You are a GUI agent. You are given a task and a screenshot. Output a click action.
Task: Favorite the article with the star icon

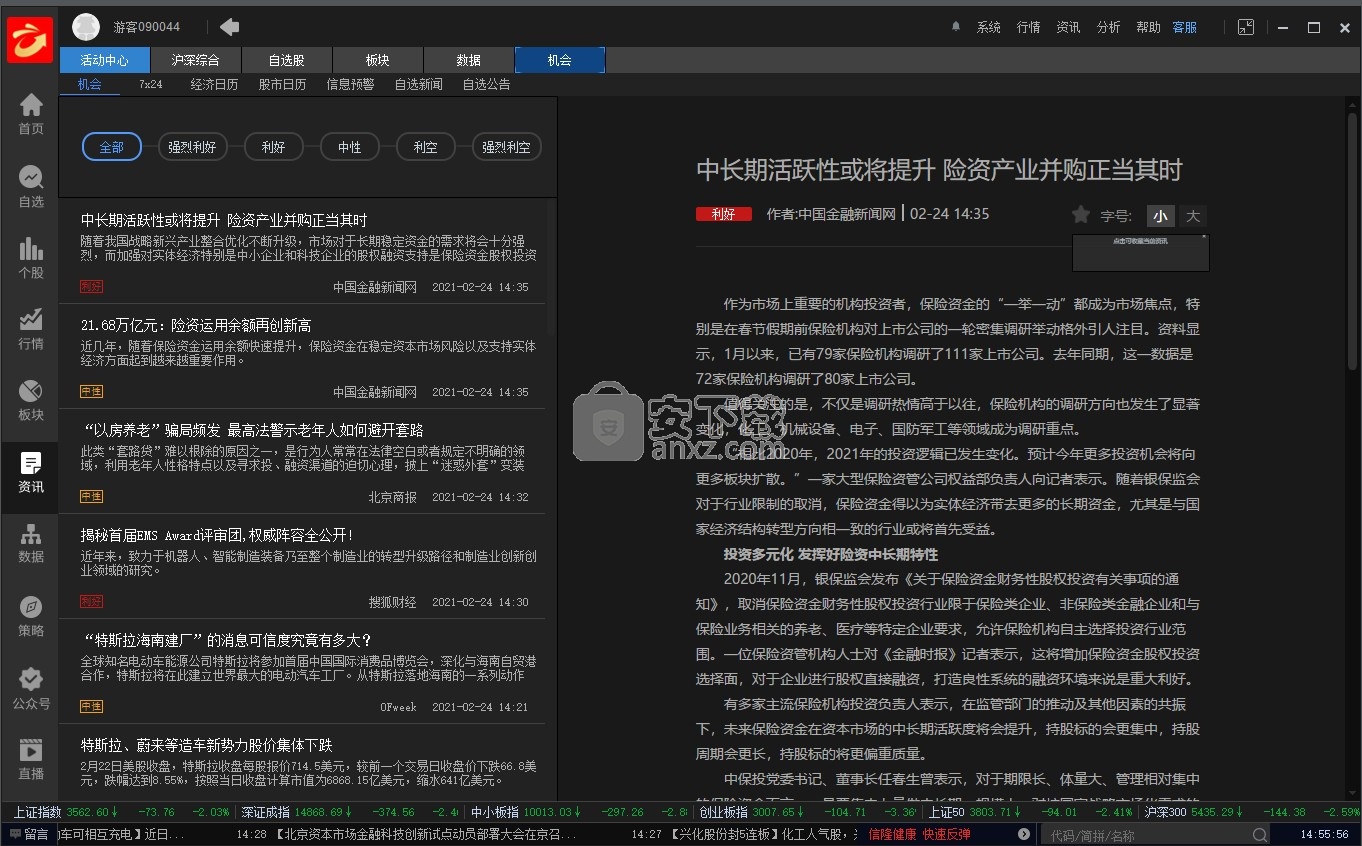coord(1080,214)
